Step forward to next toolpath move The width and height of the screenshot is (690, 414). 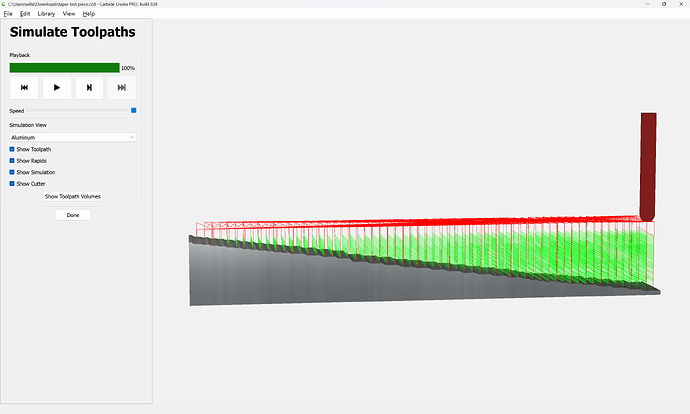[x=89, y=88]
